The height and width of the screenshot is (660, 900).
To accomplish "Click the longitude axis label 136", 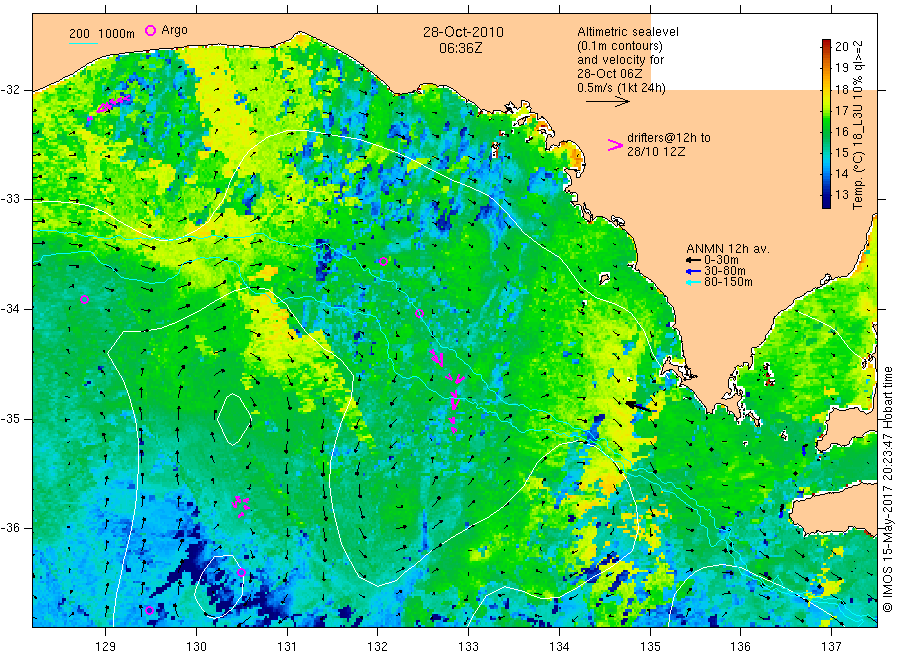I will click(740, 647).
